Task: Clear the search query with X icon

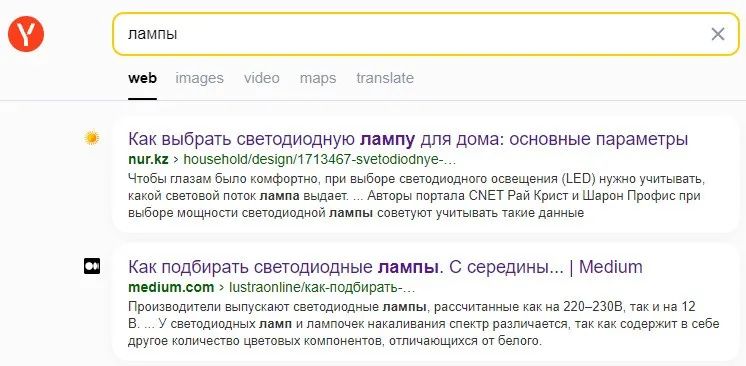Action: 717,34
